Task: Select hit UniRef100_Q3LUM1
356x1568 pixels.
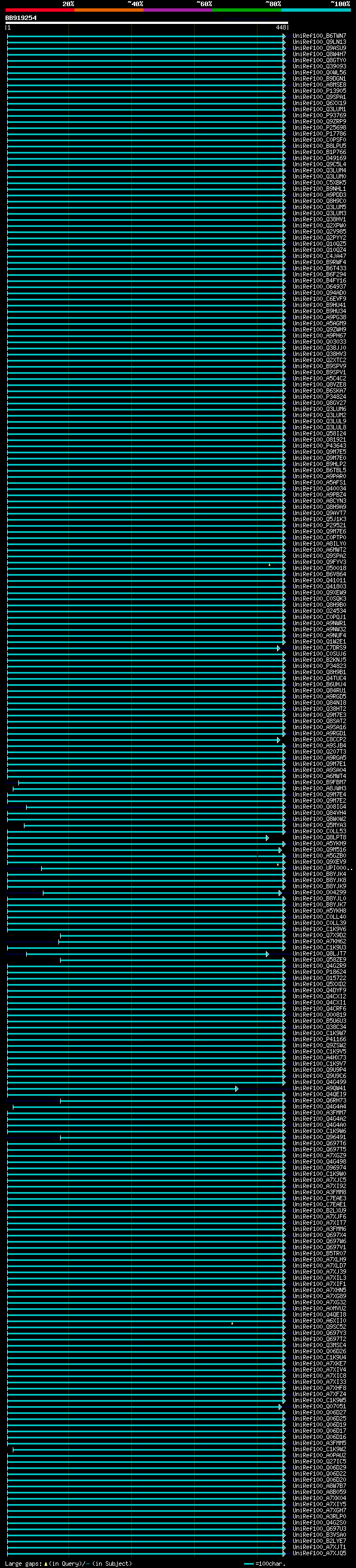Action: pyautogui.click(x=319, y=109)
